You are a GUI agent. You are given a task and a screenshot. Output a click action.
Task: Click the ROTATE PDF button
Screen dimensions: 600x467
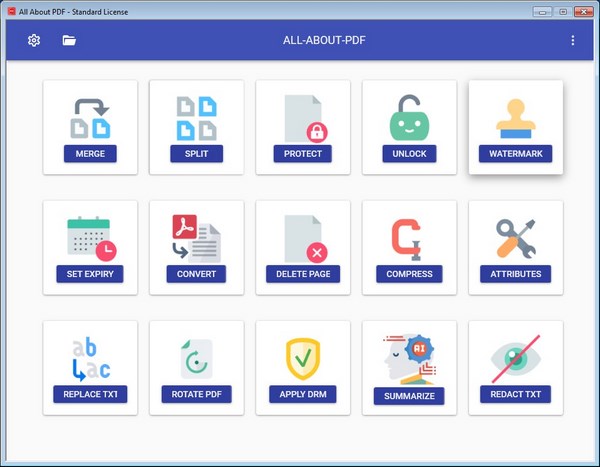196,394
